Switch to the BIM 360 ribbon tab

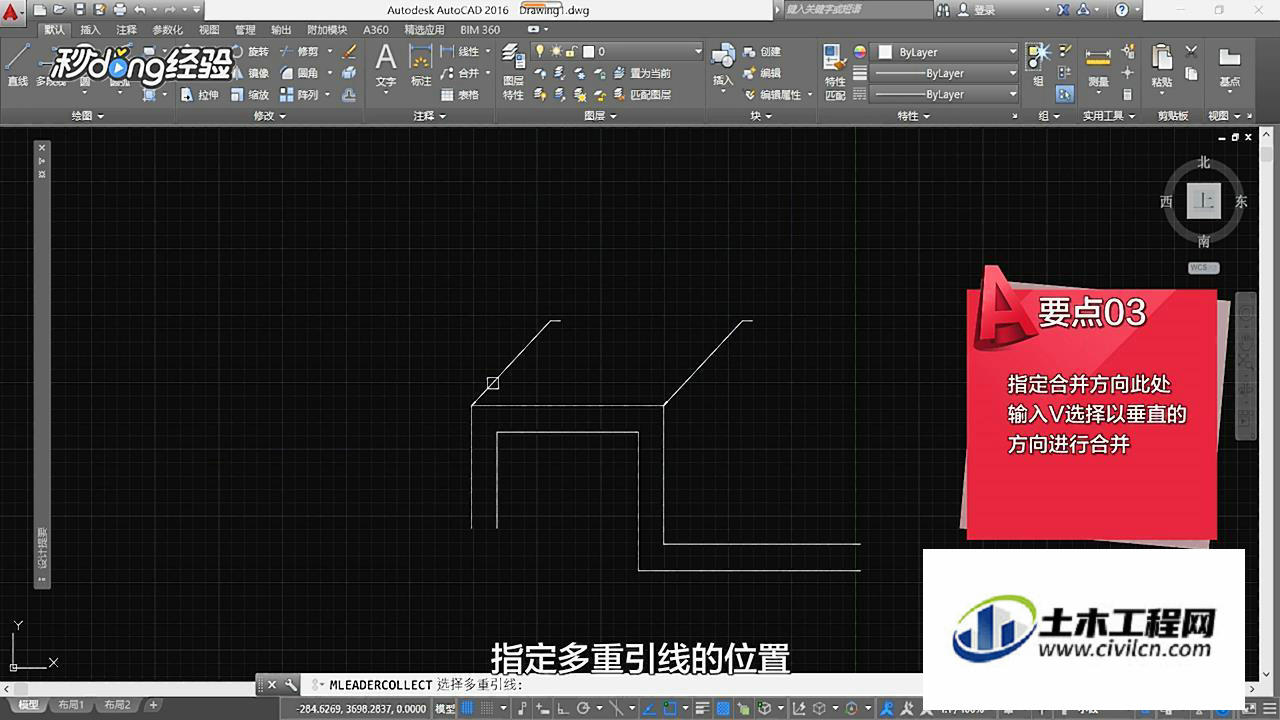(x=480, y=30)
